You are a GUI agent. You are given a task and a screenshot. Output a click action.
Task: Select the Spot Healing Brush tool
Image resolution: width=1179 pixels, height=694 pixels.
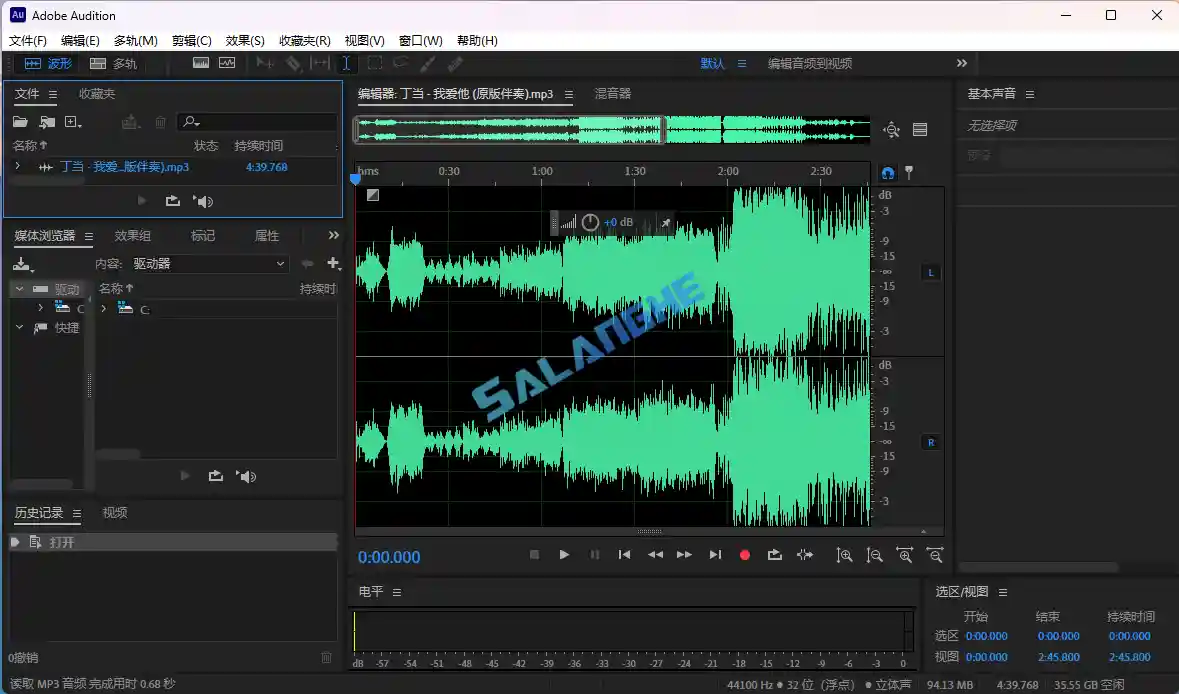tap(453, 63)
